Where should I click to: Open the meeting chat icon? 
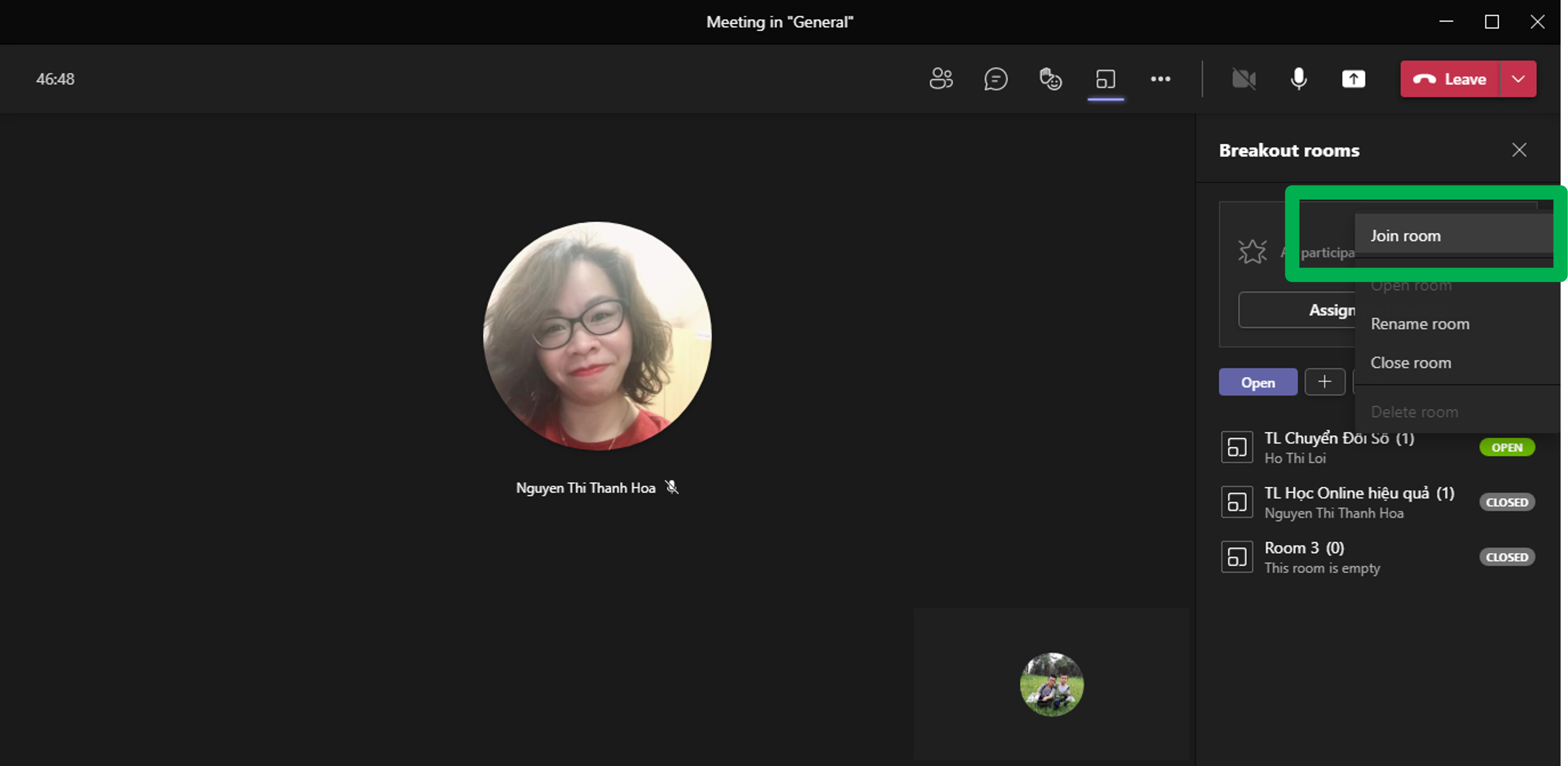[995, 79]
